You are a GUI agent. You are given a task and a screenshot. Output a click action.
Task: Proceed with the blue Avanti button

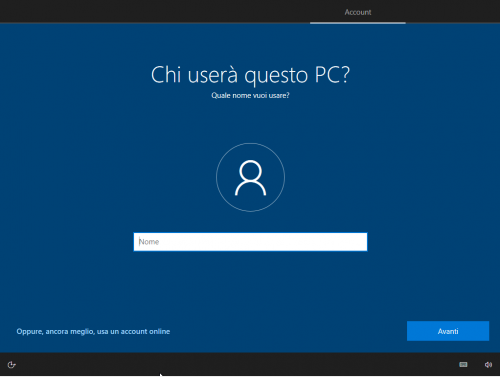click(x=448, y=331)
